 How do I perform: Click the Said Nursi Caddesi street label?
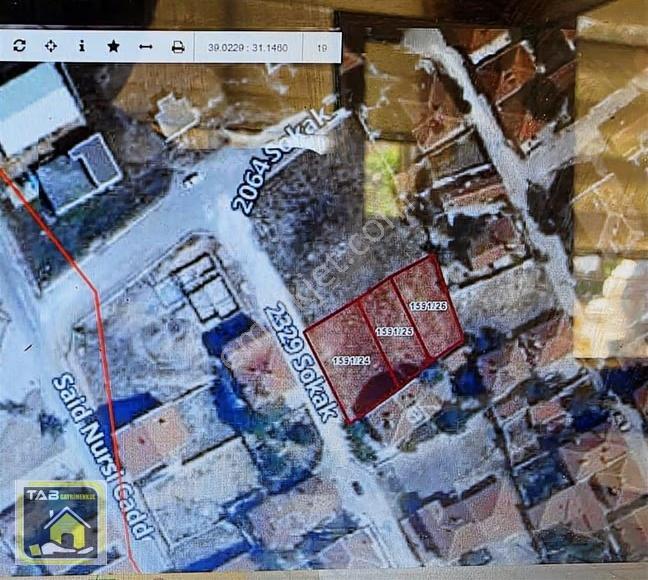[103, 456]
